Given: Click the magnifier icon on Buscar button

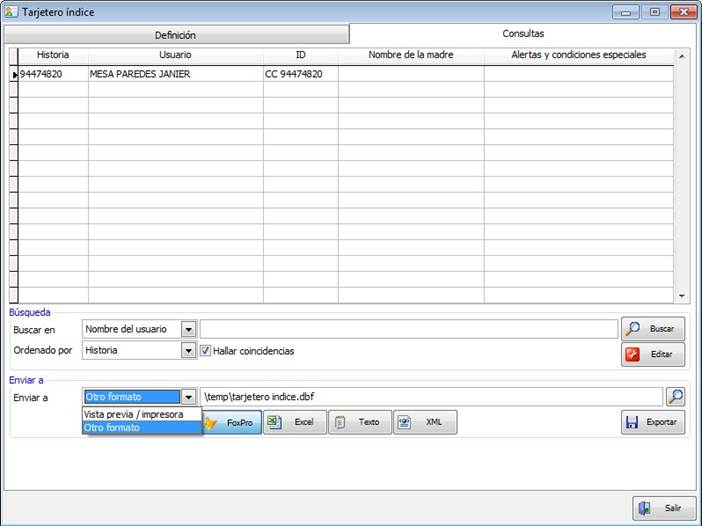Looking at the screenshot, I should coord(633,329).
